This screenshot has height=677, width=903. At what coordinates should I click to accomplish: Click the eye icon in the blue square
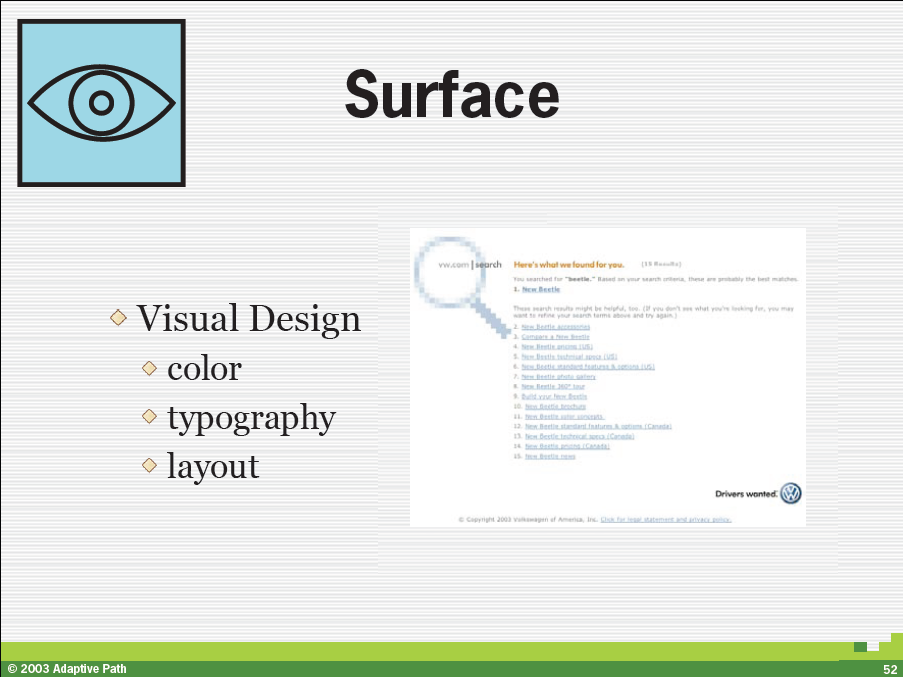[x=101, y=103]
